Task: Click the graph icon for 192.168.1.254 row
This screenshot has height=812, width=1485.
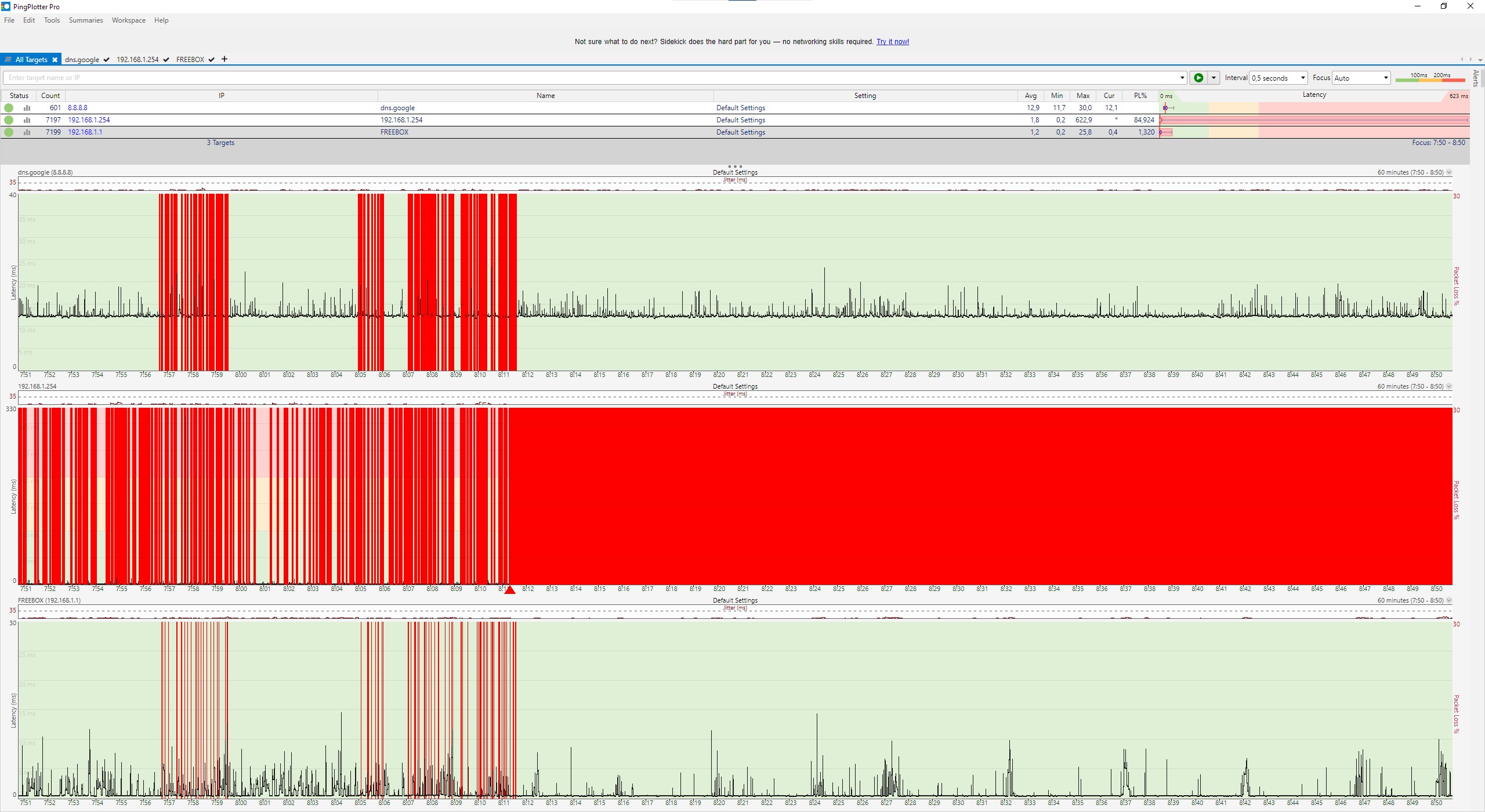Action: [27, 120]
